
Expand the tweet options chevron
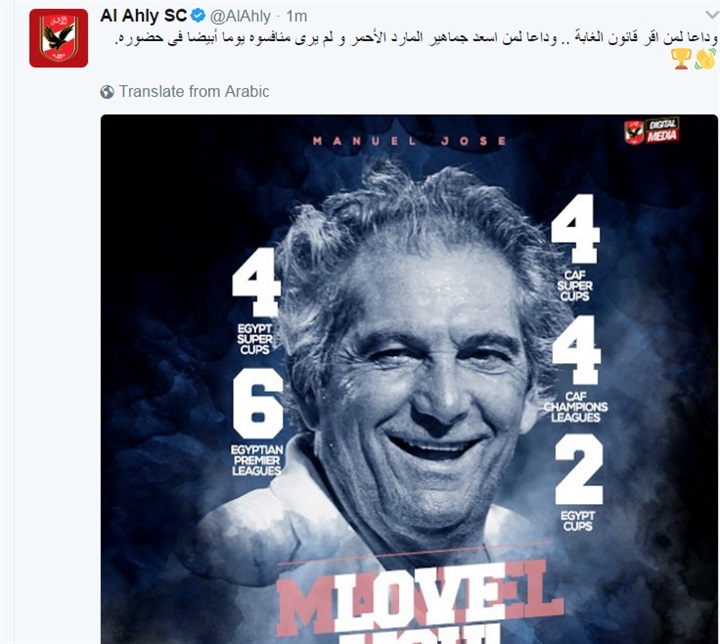click(712, 15)
